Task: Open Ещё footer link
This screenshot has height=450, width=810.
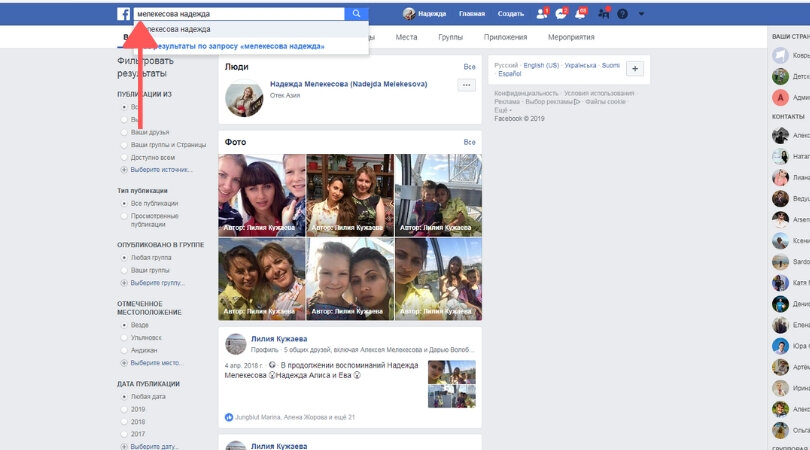Action: pos(501,110)
